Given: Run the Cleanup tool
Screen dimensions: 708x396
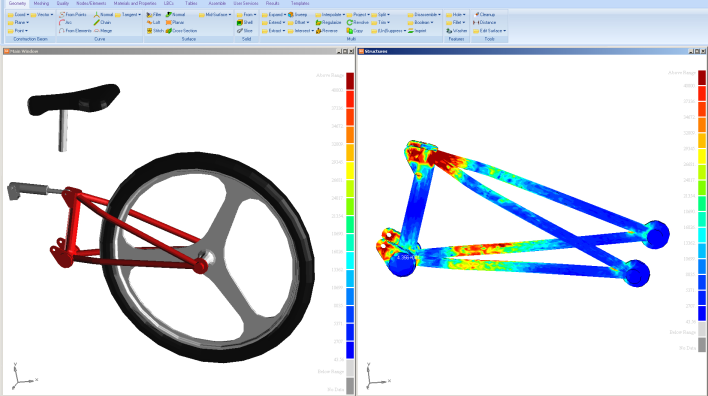Looking at the screenshot, I should 484,14.
